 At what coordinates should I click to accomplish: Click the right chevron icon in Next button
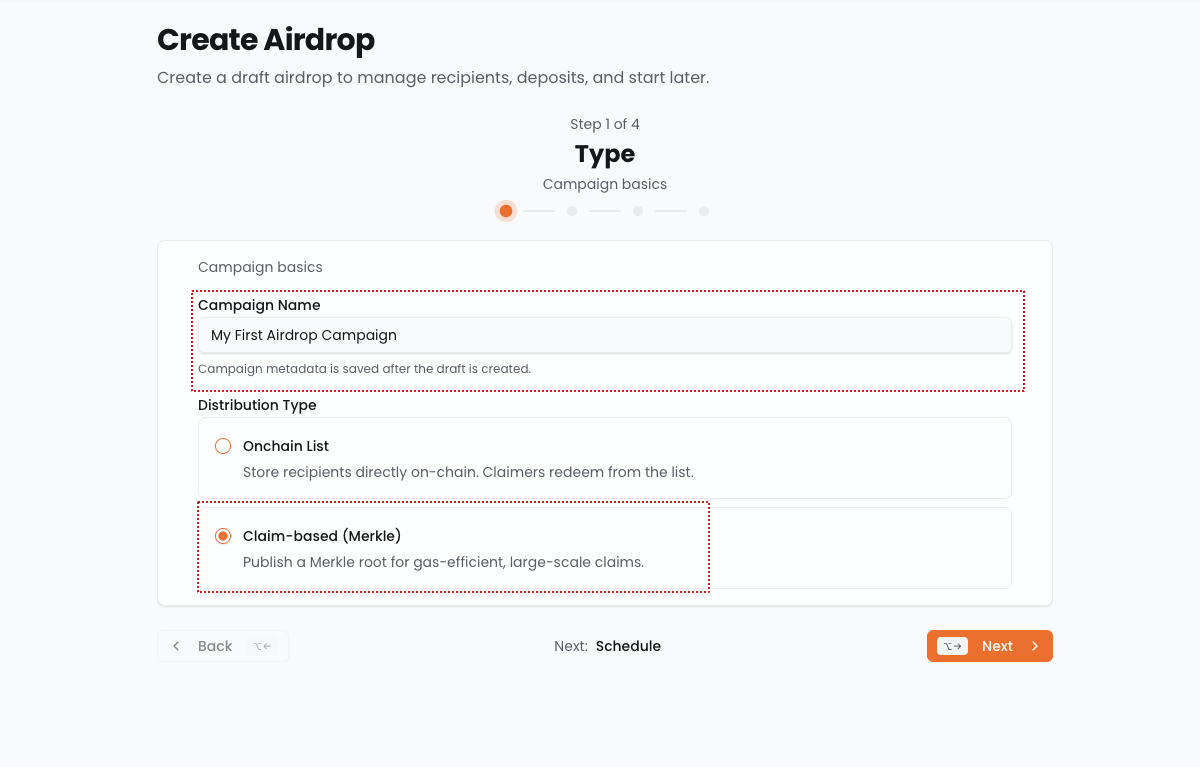(1035, 646)
